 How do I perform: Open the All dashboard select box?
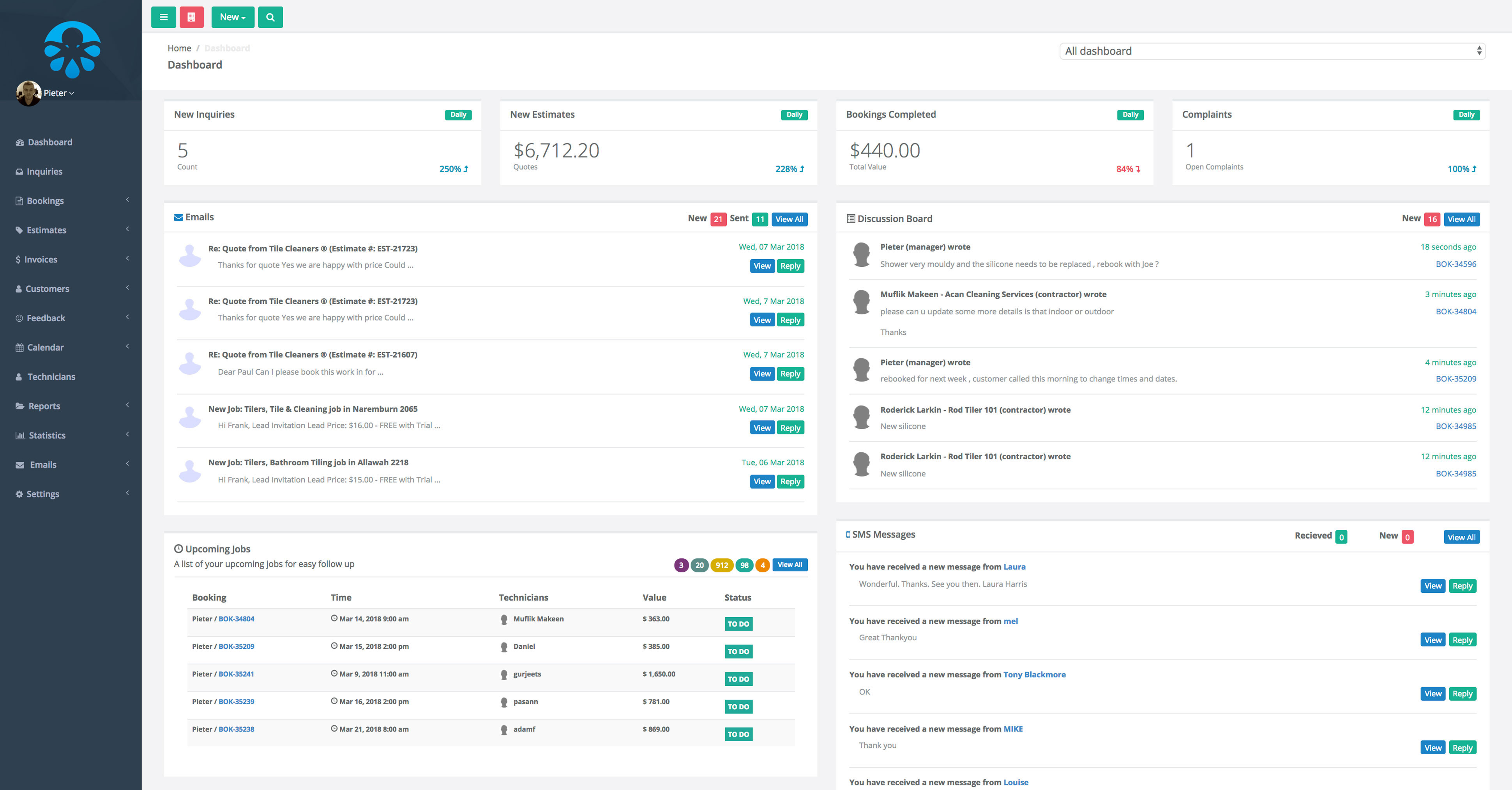[x=1272, y=51]
